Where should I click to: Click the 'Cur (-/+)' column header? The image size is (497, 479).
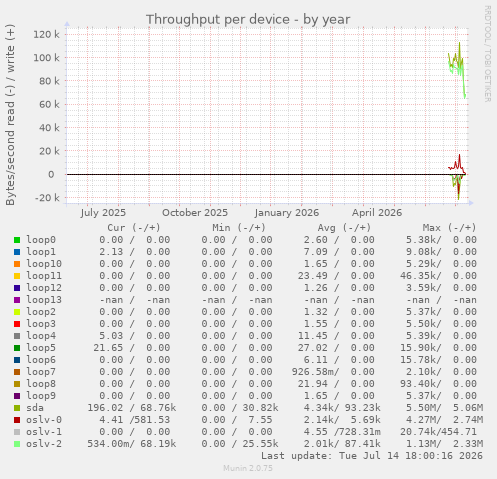coord(134,228)
